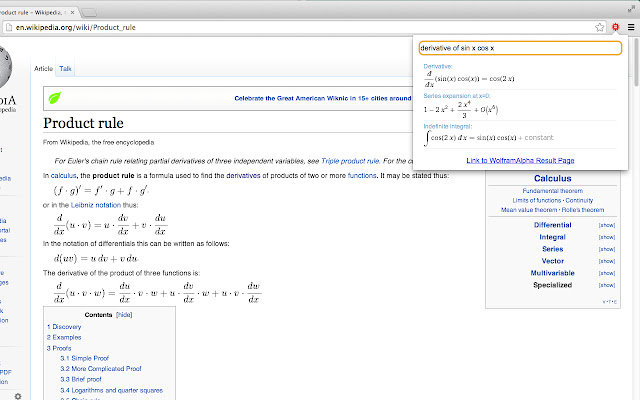Viewport: 640px width, 400px height.
Task: Jump to 3.4 Logarithms and quarter squares
Action: tap(111, 390)
